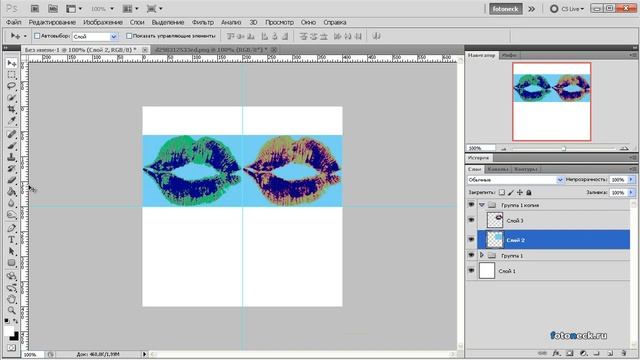Click the fotoneck workspace button
Image resolution: width=640 pixels, height=360 pixels.
click(505, 9)
